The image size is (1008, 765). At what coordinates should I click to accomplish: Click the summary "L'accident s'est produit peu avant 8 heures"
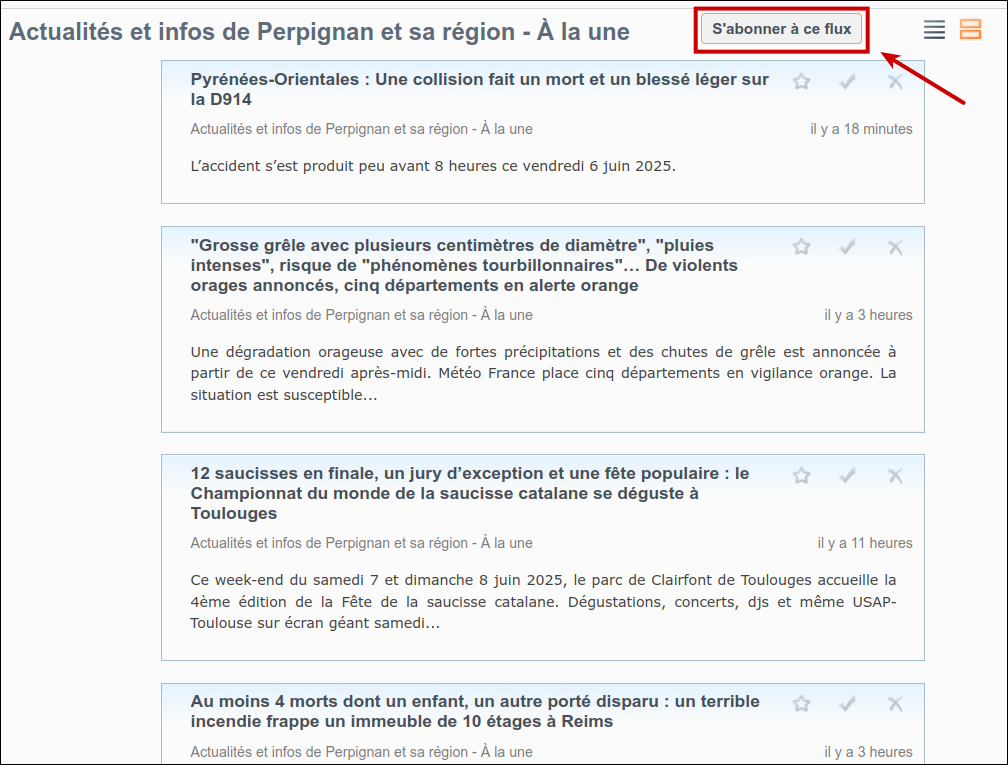(433, 166)
